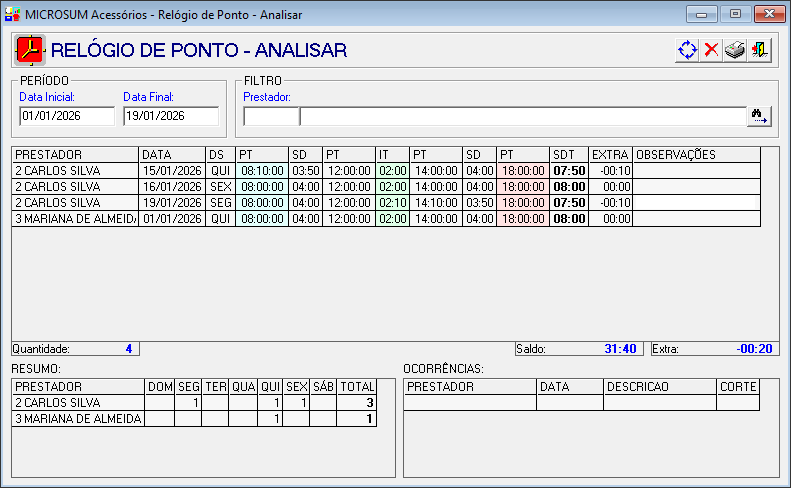Click the DATA column header in main grid
This screenshot has height=488, width=791.
click(x=172, y=154)
